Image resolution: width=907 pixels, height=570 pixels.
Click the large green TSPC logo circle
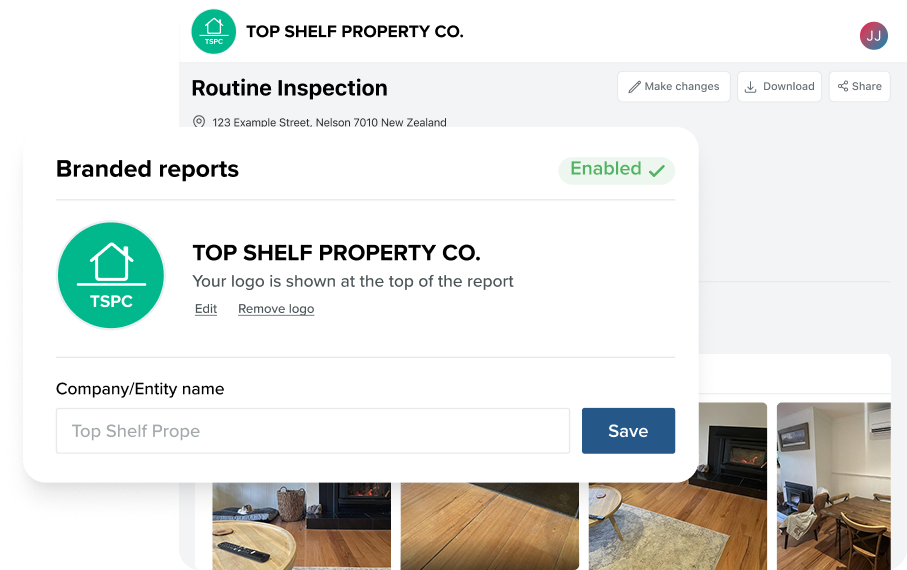[111, 275]
